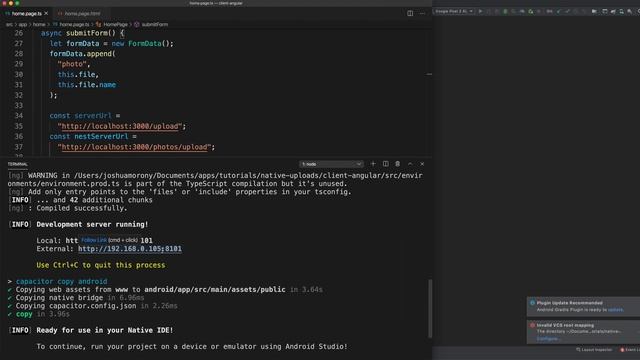This screenshot has height=360, width=640.
Task: Kill the terminal with trash icon
Action: (x=398, y=164)
